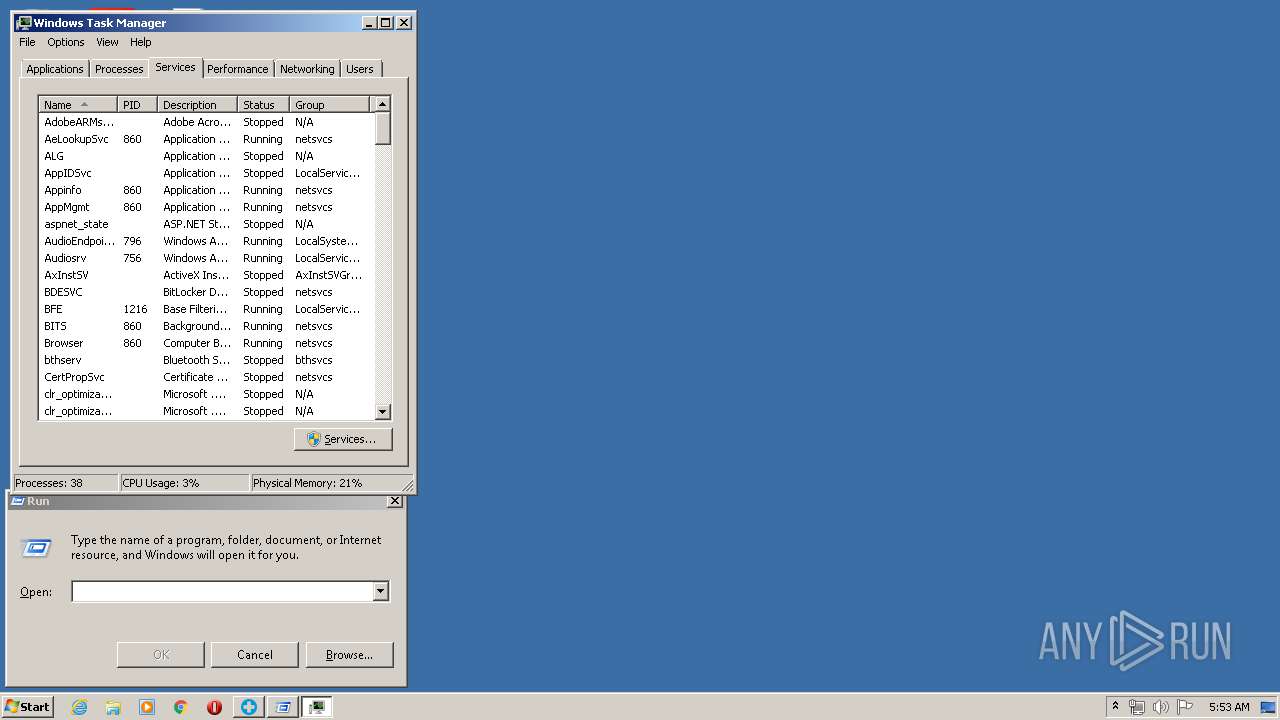Open the Options menu in Task Manager

(66, 42)
